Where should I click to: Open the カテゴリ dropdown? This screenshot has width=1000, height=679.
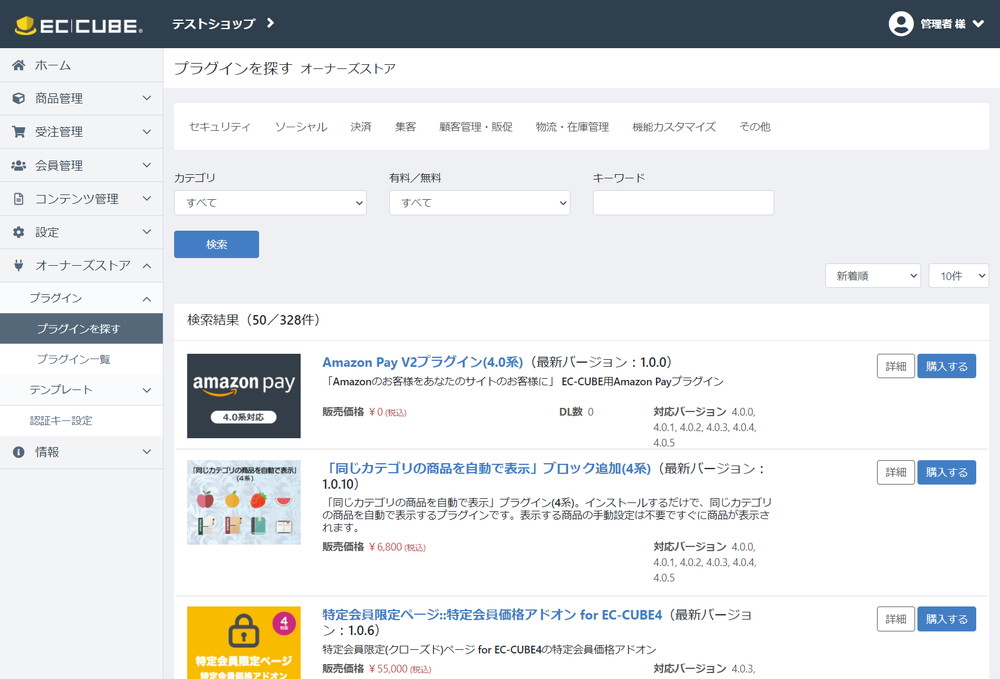(x=270, y=203)
